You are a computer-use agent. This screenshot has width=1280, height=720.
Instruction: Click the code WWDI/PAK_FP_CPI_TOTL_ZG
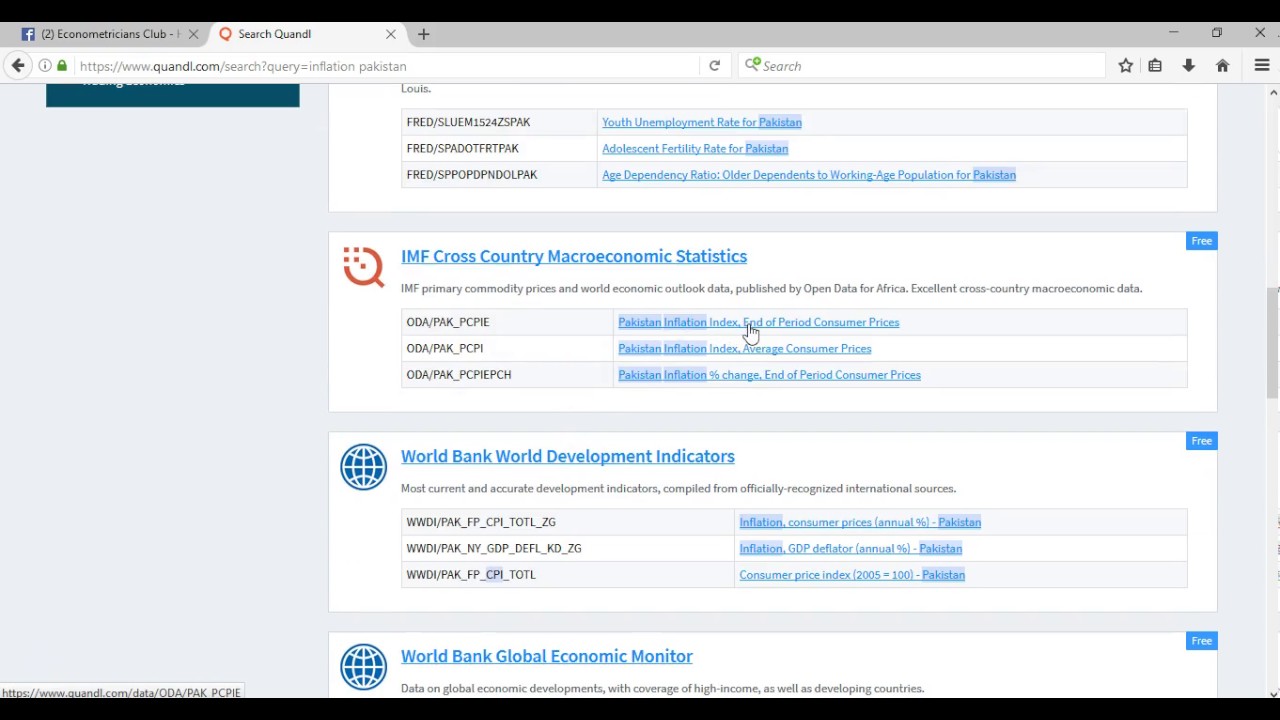click(x=481, y=522)
